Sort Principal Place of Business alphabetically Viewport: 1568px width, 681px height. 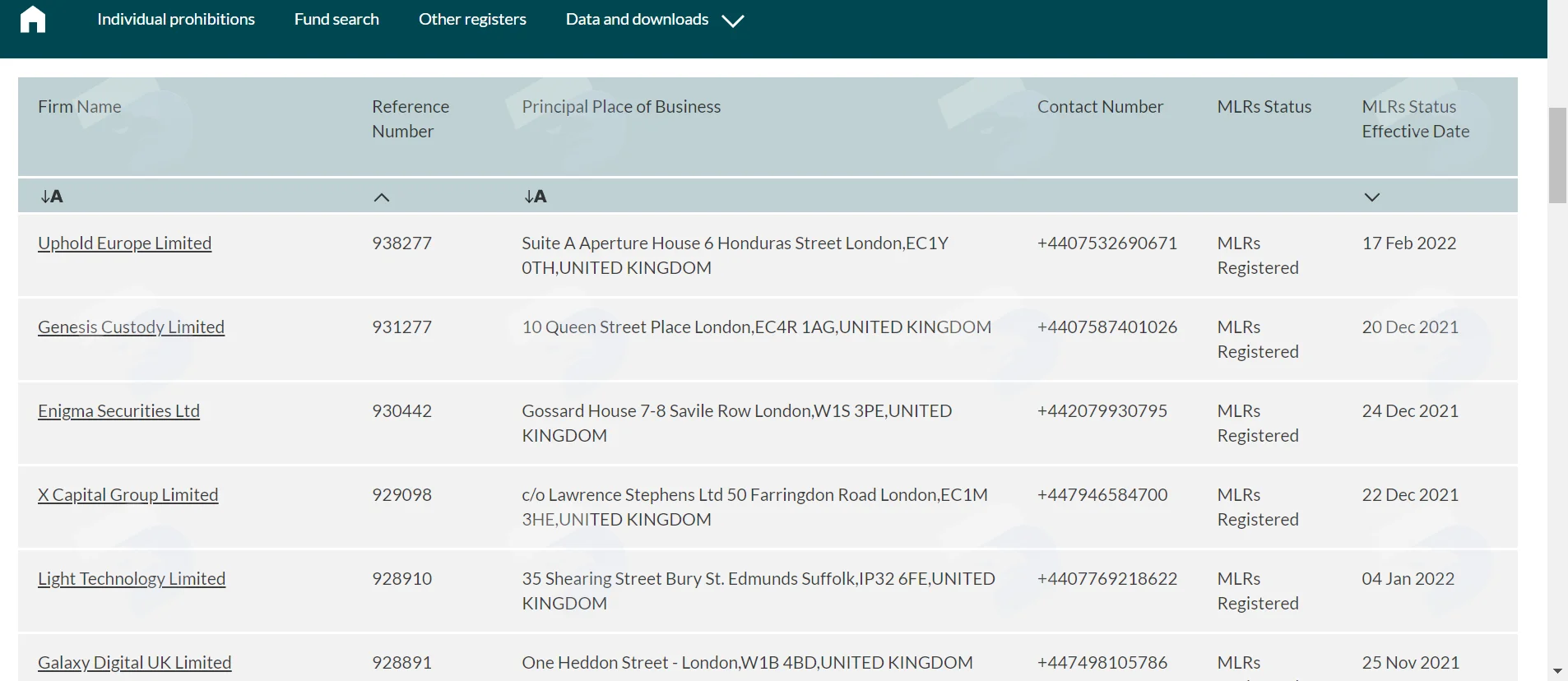pos(536,197)
